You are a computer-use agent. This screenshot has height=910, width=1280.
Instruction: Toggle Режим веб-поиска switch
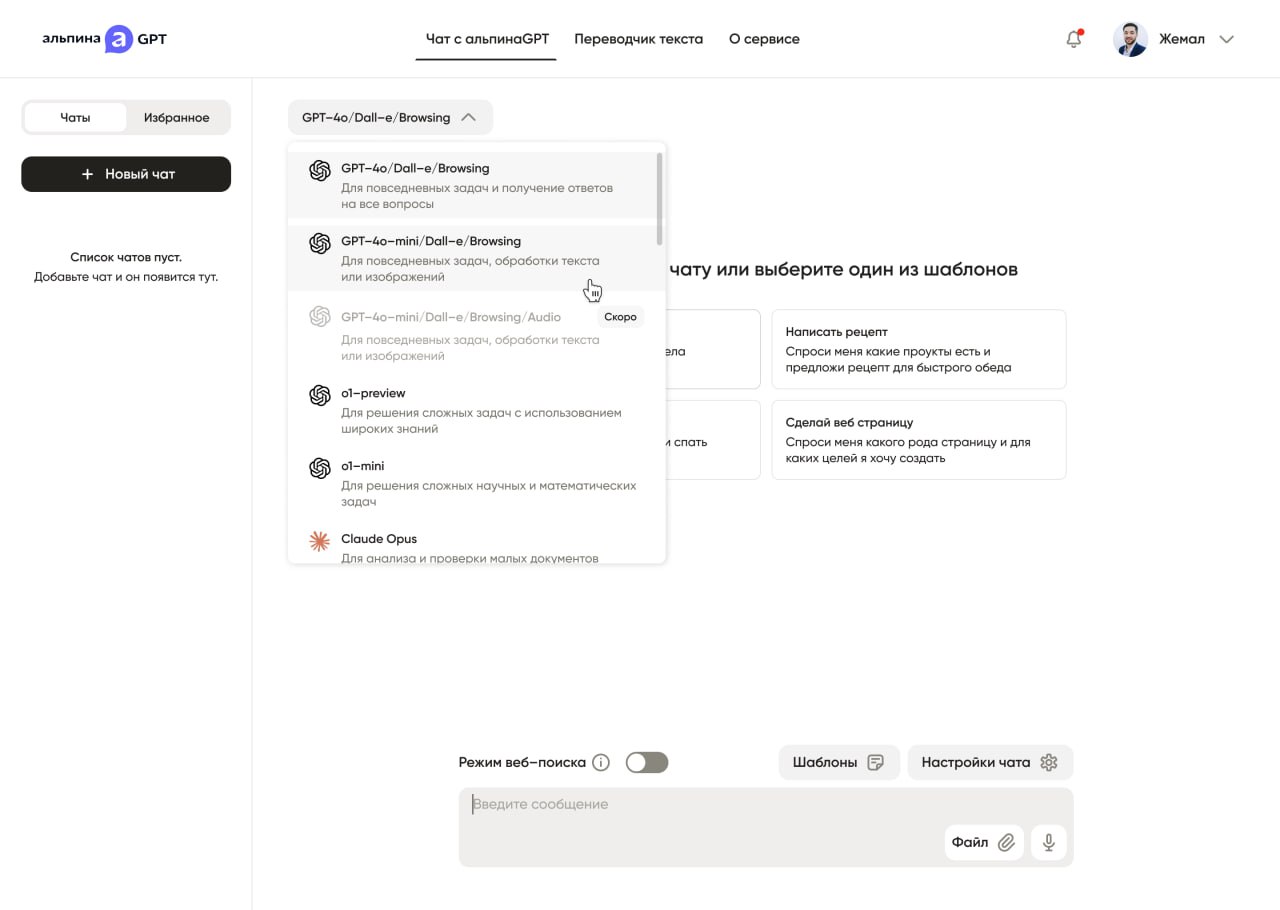[x=647, y=763]
